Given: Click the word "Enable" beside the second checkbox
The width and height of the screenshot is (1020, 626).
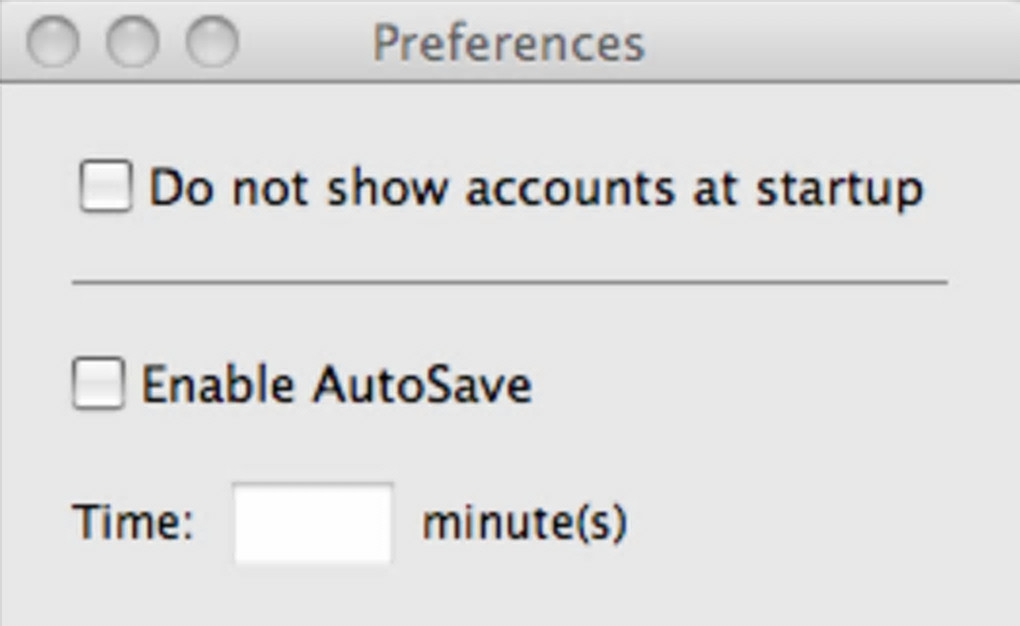Looking at the screenshot, I should pos(218,385).
